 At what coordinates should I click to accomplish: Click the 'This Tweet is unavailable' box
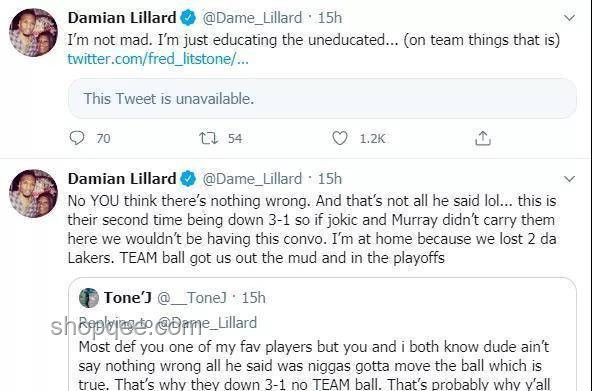pyautogui.click(x=322, y=99)
